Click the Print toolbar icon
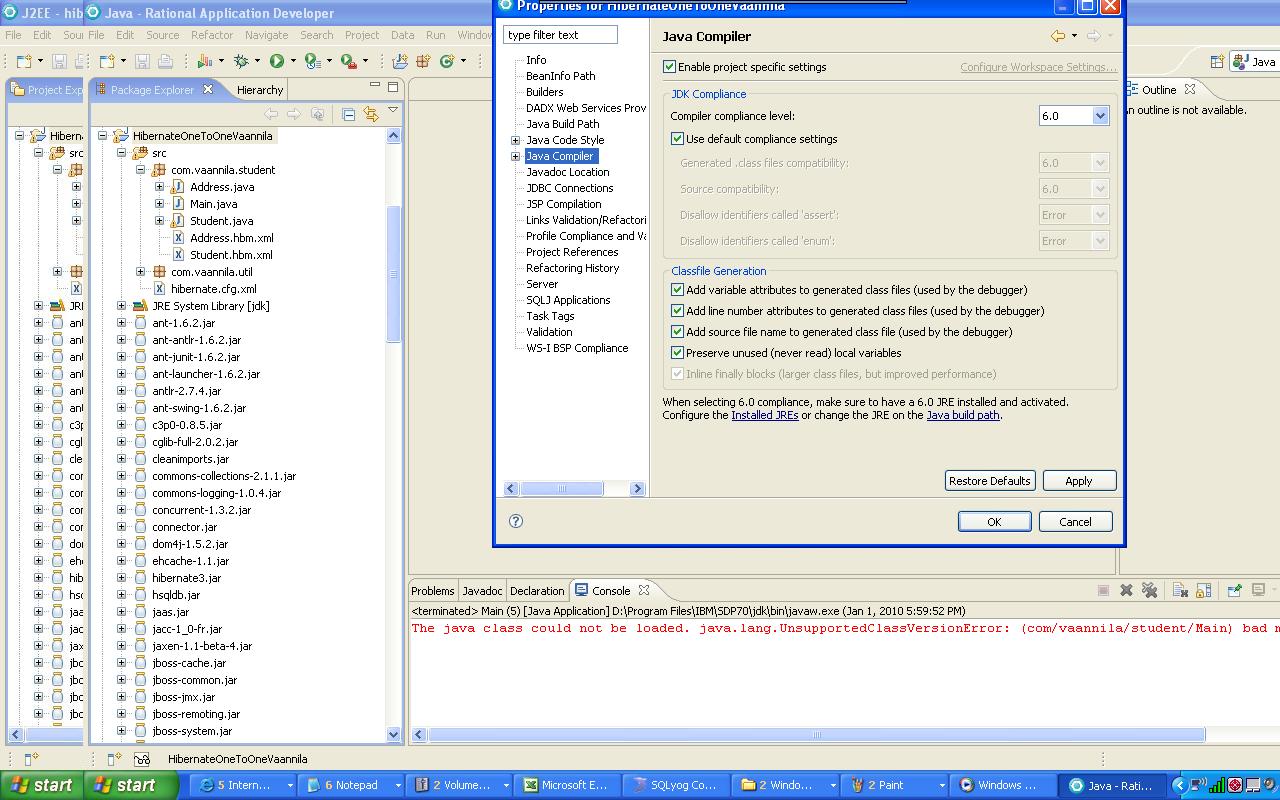This screenshot has height=800, width=1280. tap(165, 62)
